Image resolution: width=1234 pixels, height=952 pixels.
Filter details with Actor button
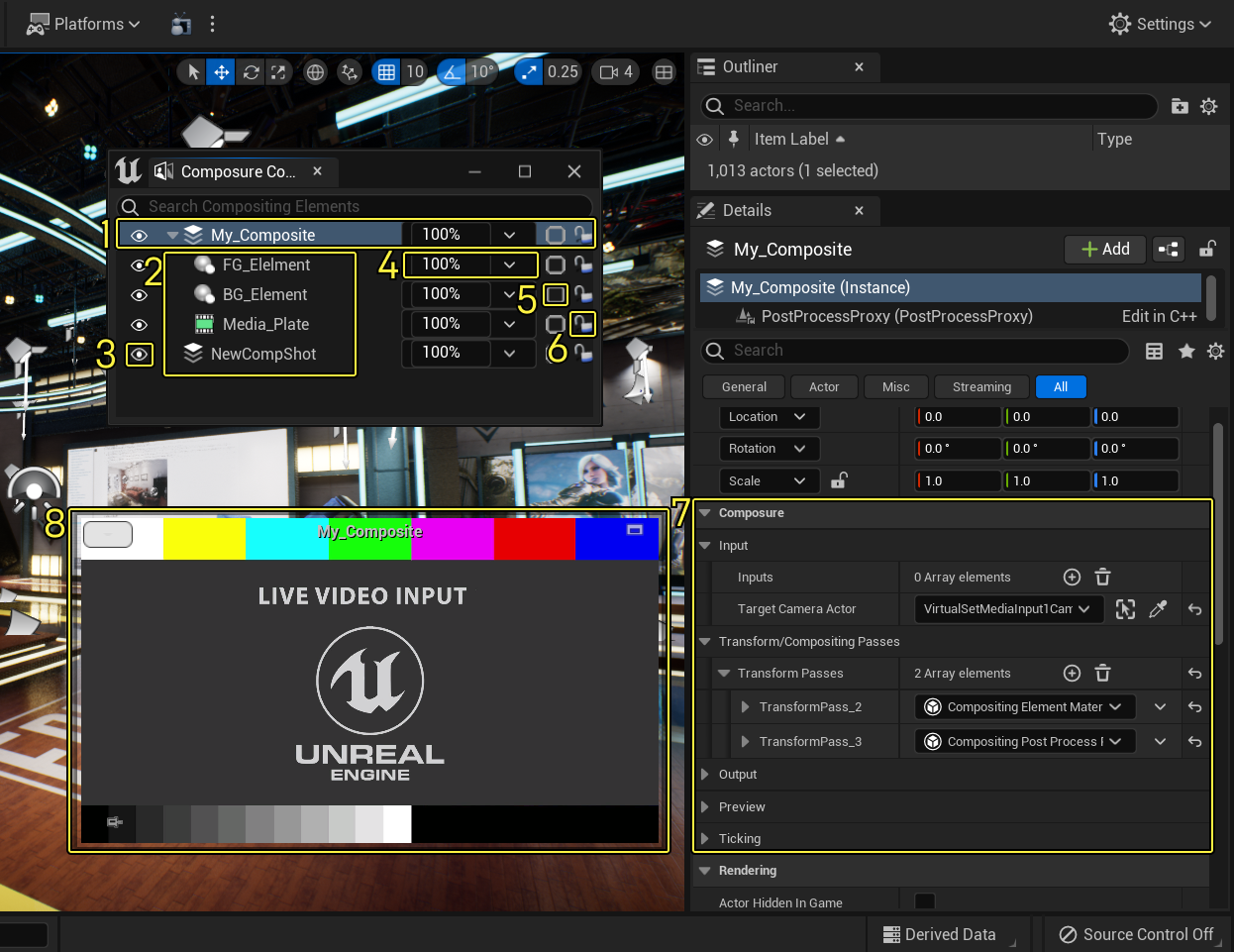tap(824, 386)
